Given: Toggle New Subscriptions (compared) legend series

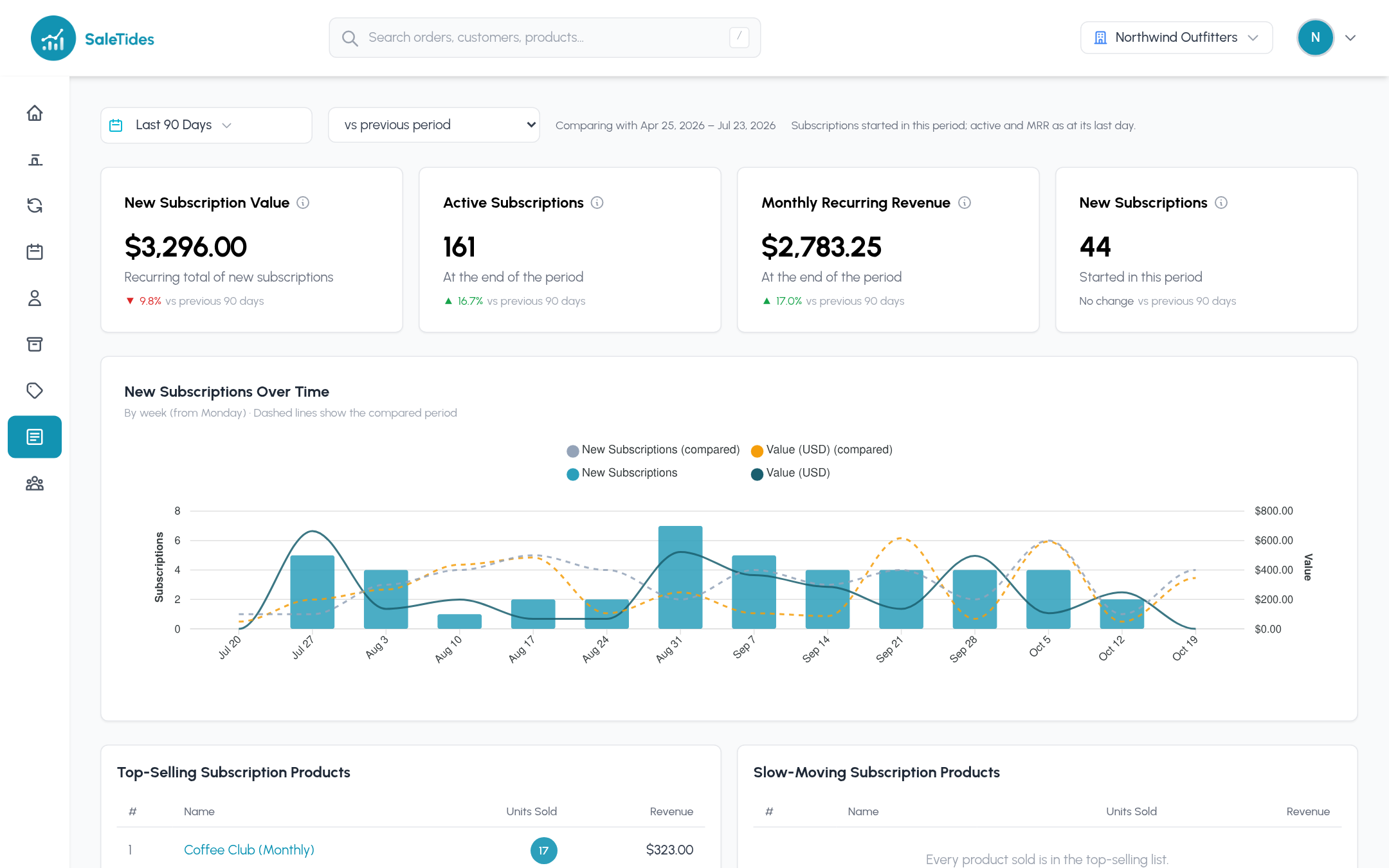Looking at the screenshot, I should coord(653,450).
